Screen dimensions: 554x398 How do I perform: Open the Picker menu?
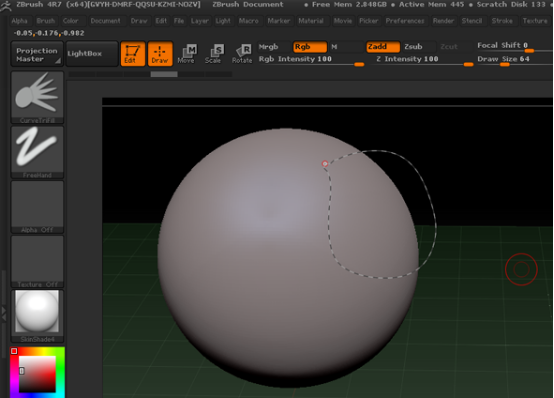[369, 21]
